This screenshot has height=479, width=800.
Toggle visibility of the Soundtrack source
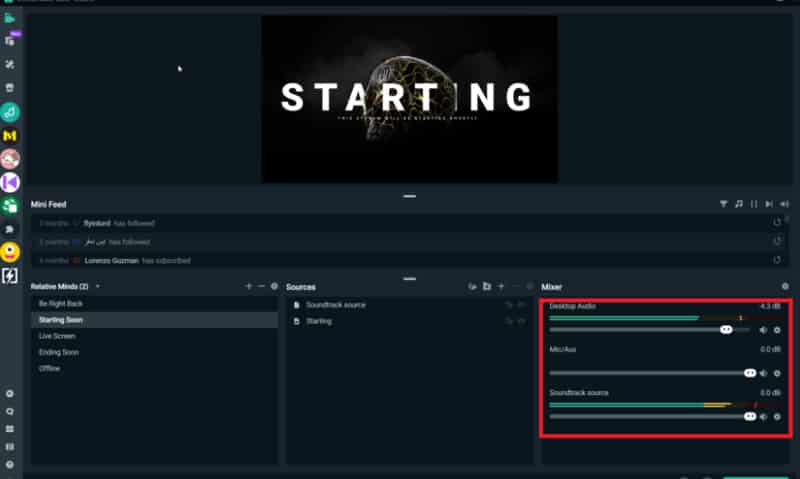tap(521, 305)
